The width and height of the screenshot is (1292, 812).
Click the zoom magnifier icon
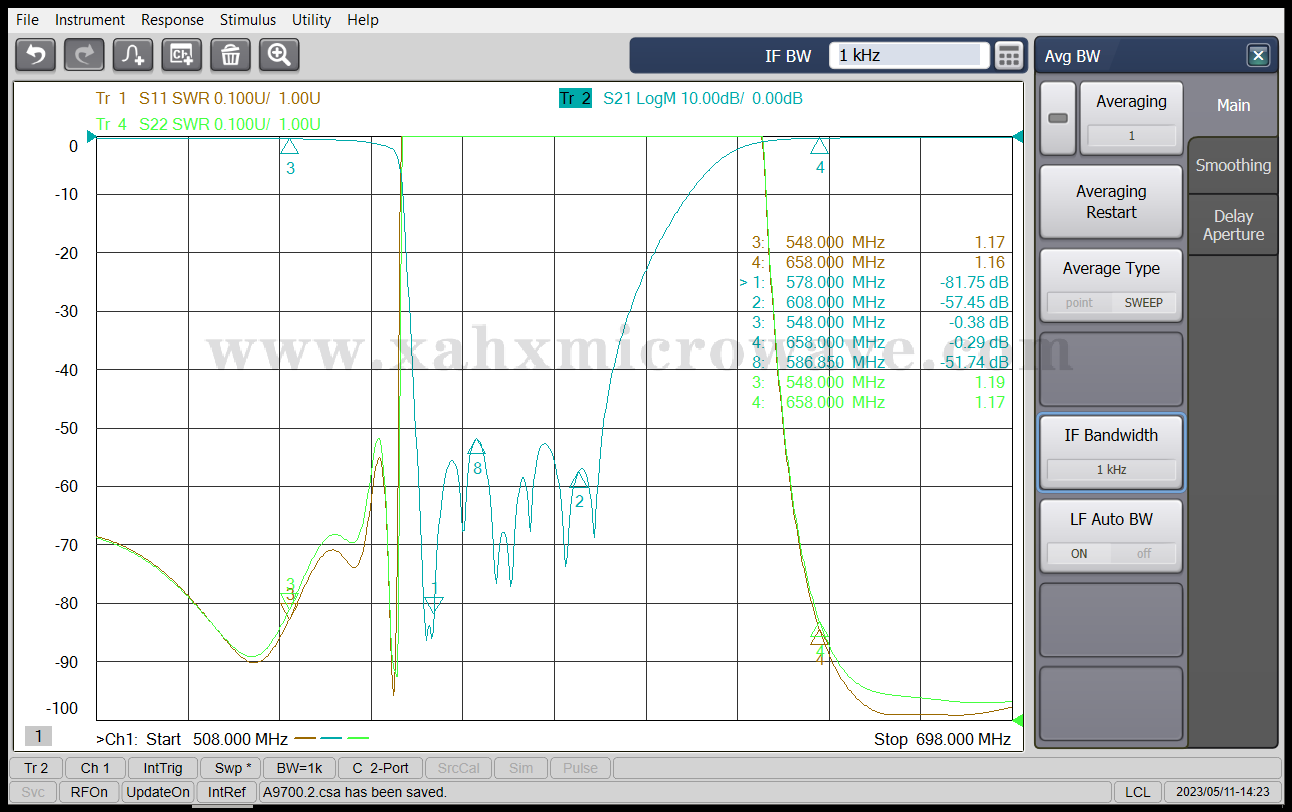(x=279, y=55)
